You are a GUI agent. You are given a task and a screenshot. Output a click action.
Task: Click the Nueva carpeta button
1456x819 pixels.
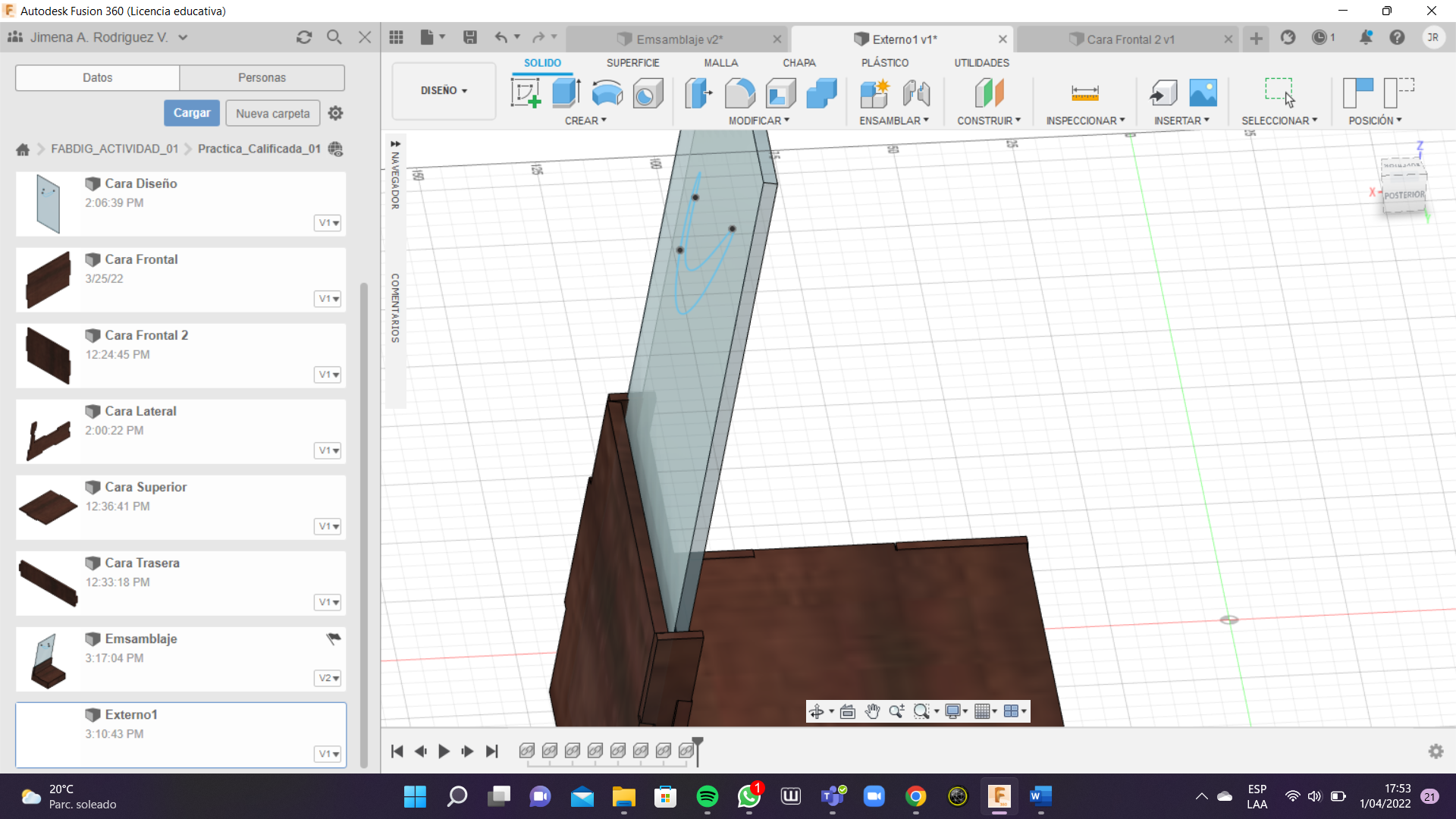click(x=272, y=113)
